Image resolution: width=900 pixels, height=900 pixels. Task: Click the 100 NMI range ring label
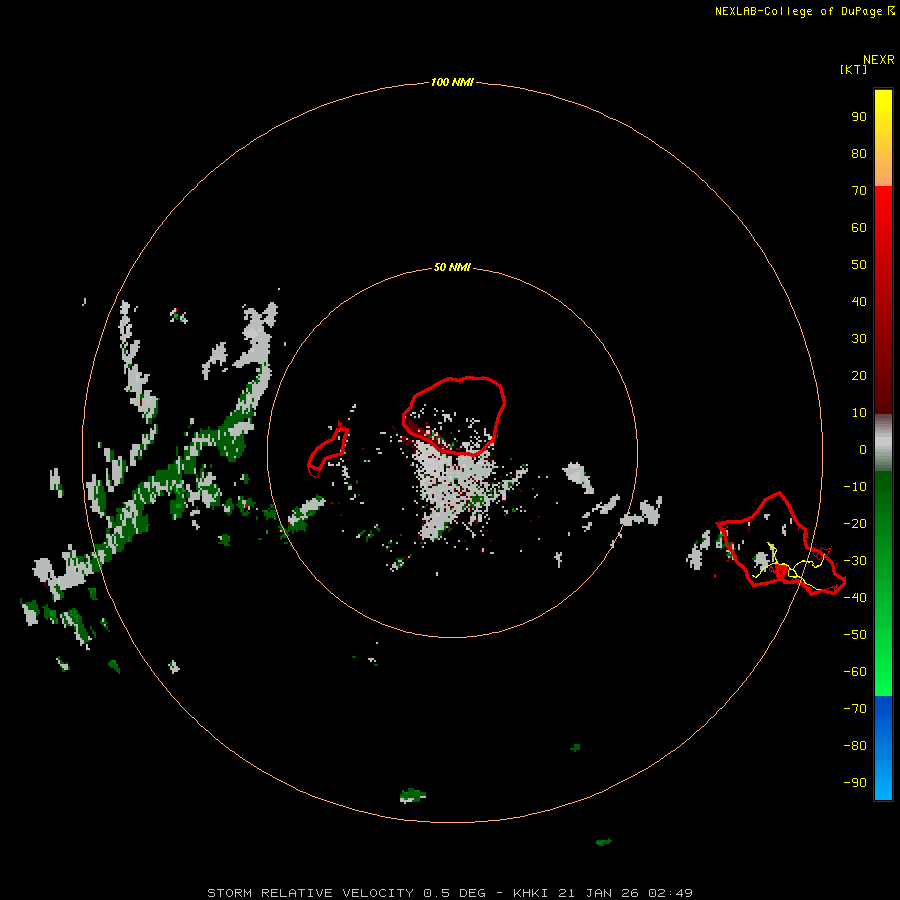pyautogui.click(x=452, y=82)
